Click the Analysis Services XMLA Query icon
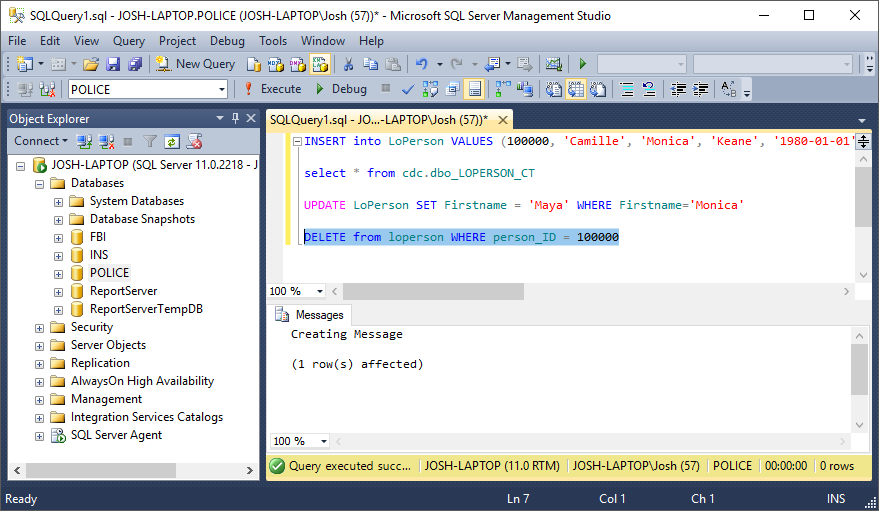This screenshot has width=879, height=511. pos(320,64)
